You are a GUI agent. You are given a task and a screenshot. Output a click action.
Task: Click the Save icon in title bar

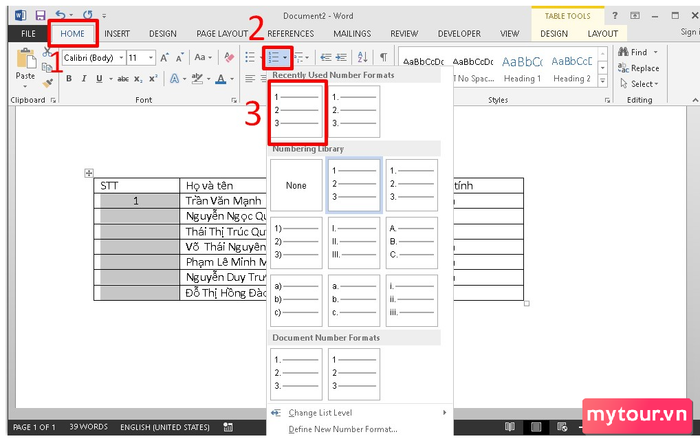(40, 16)
